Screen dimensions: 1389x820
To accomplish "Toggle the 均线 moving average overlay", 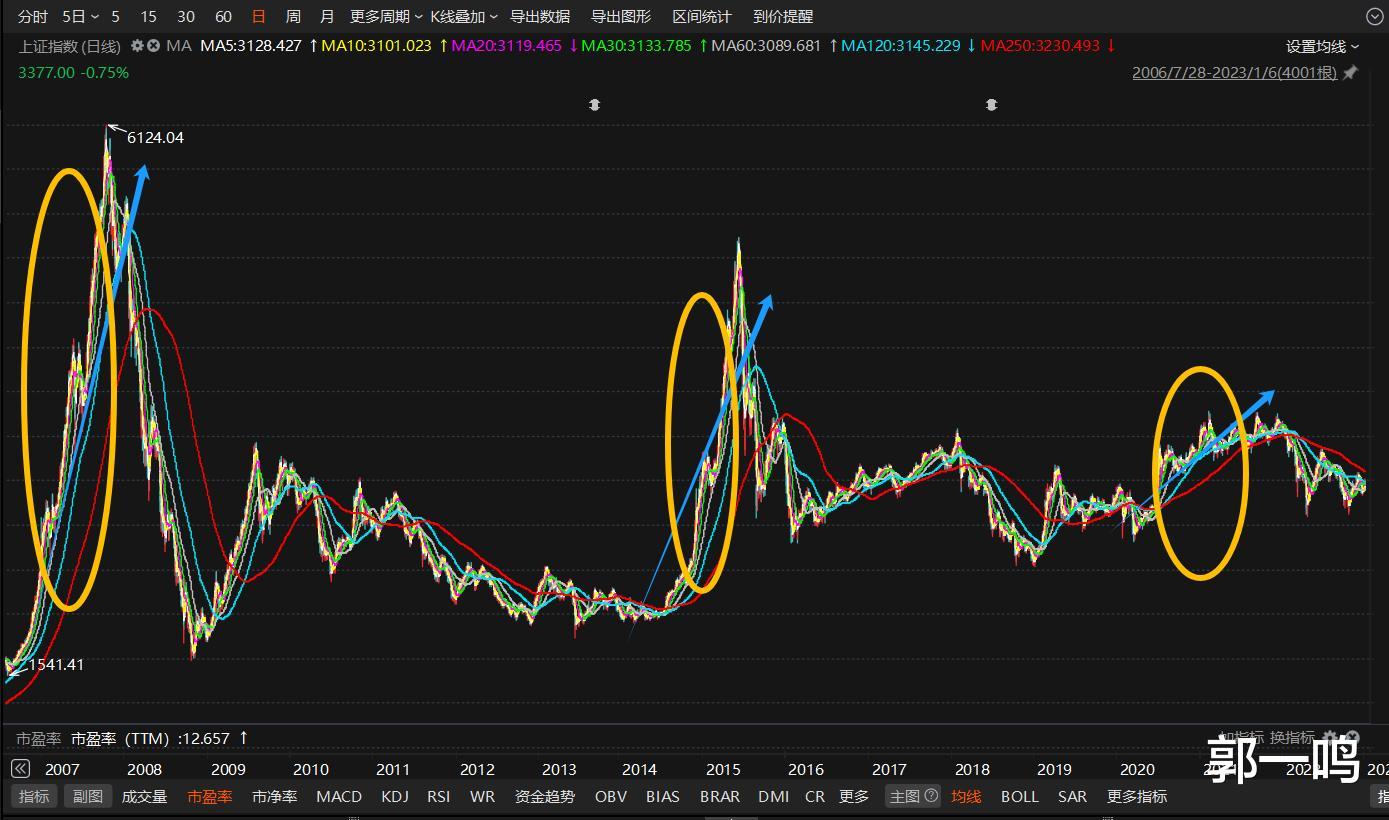I will pos(966,796).
